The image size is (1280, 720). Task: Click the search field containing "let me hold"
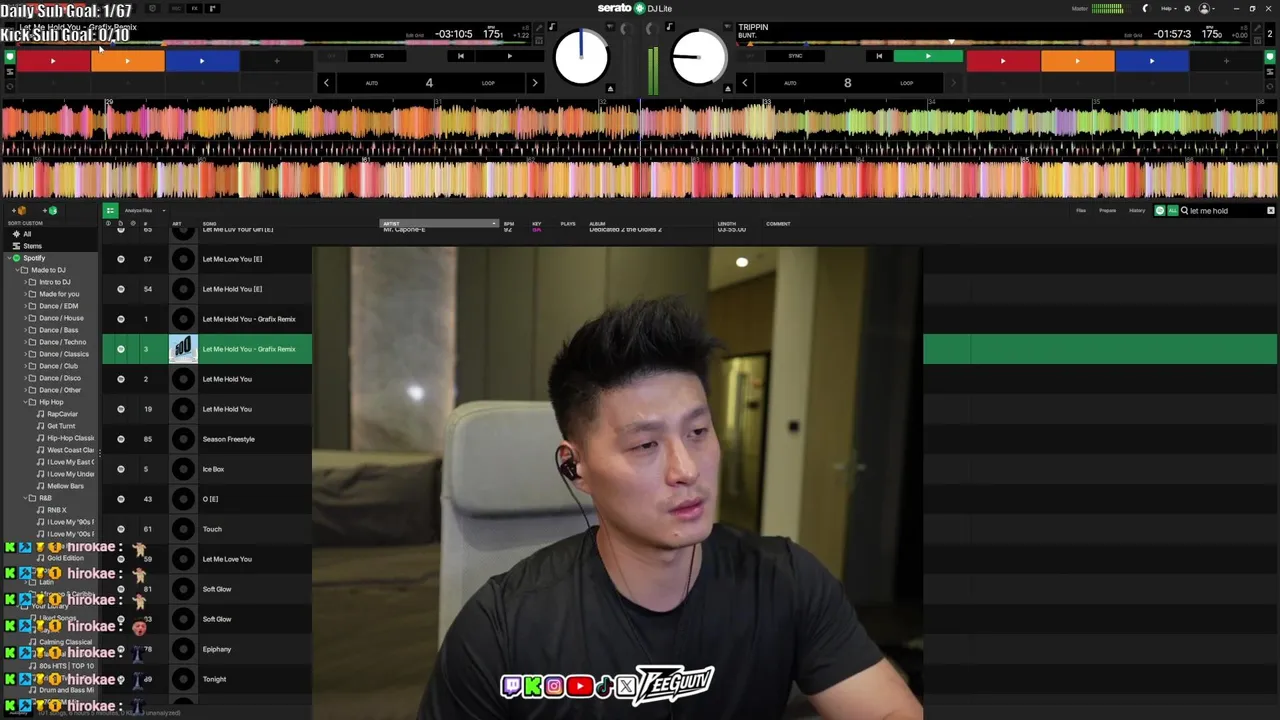point(1223,211)
